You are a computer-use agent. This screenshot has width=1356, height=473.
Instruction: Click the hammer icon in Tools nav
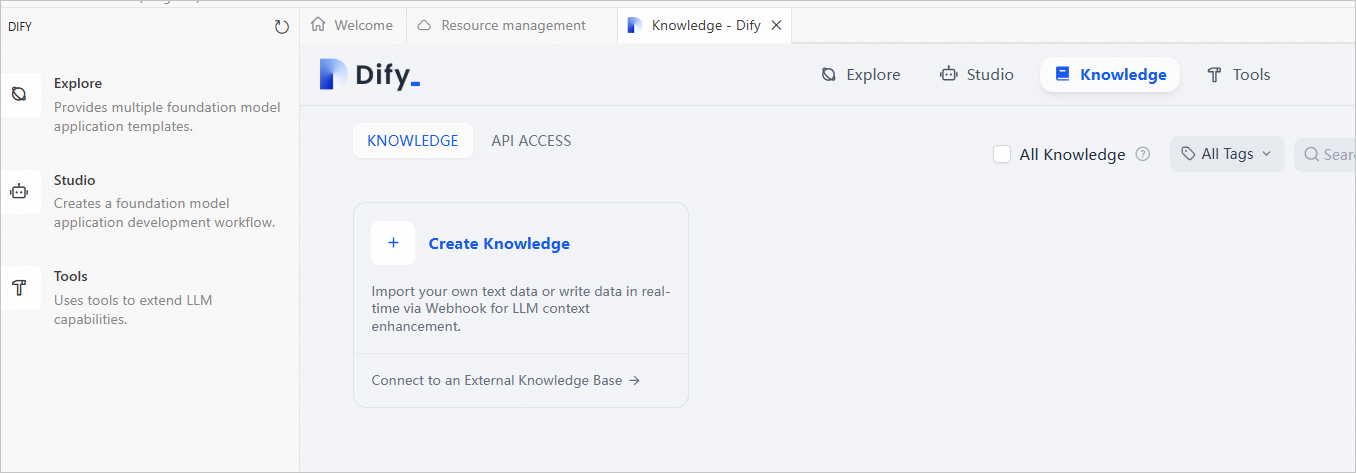[x=1215, y=74]
